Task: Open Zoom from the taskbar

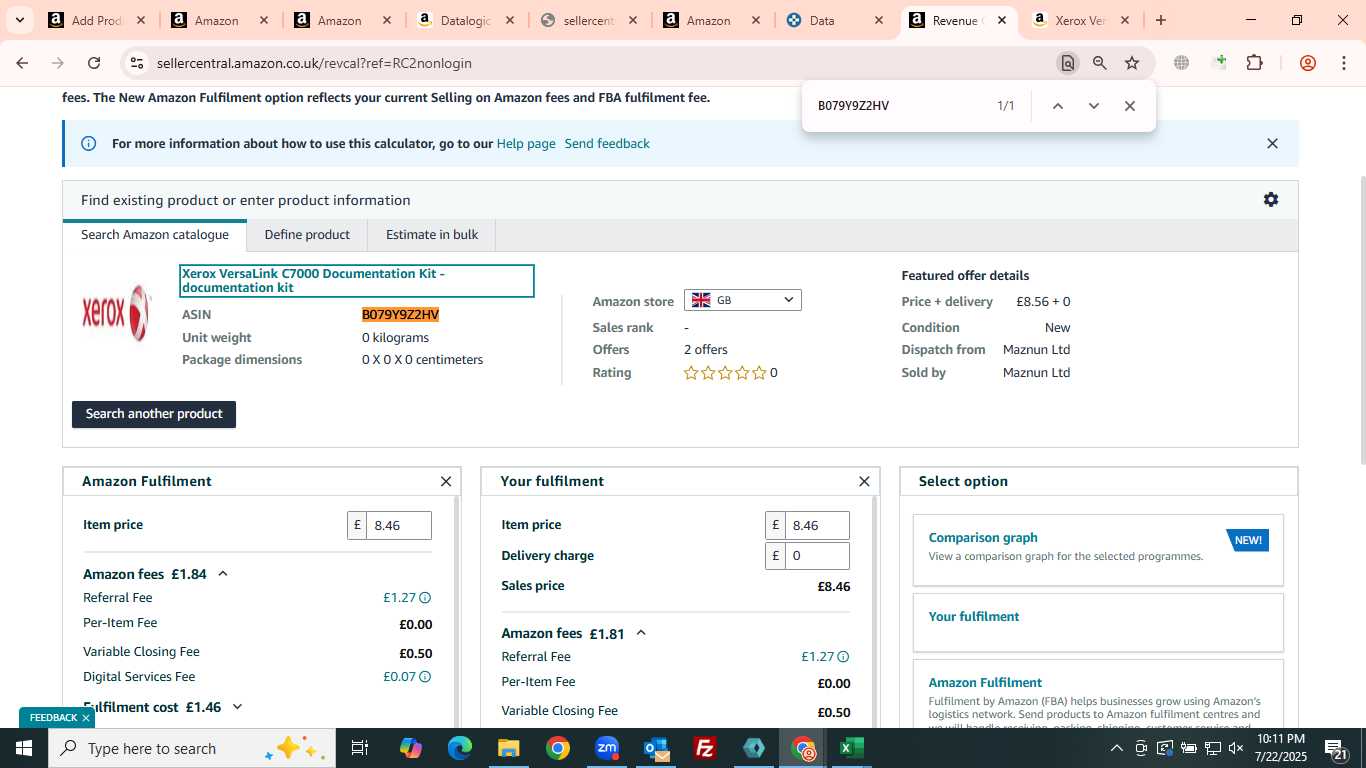Action: [x=607, y=748]
